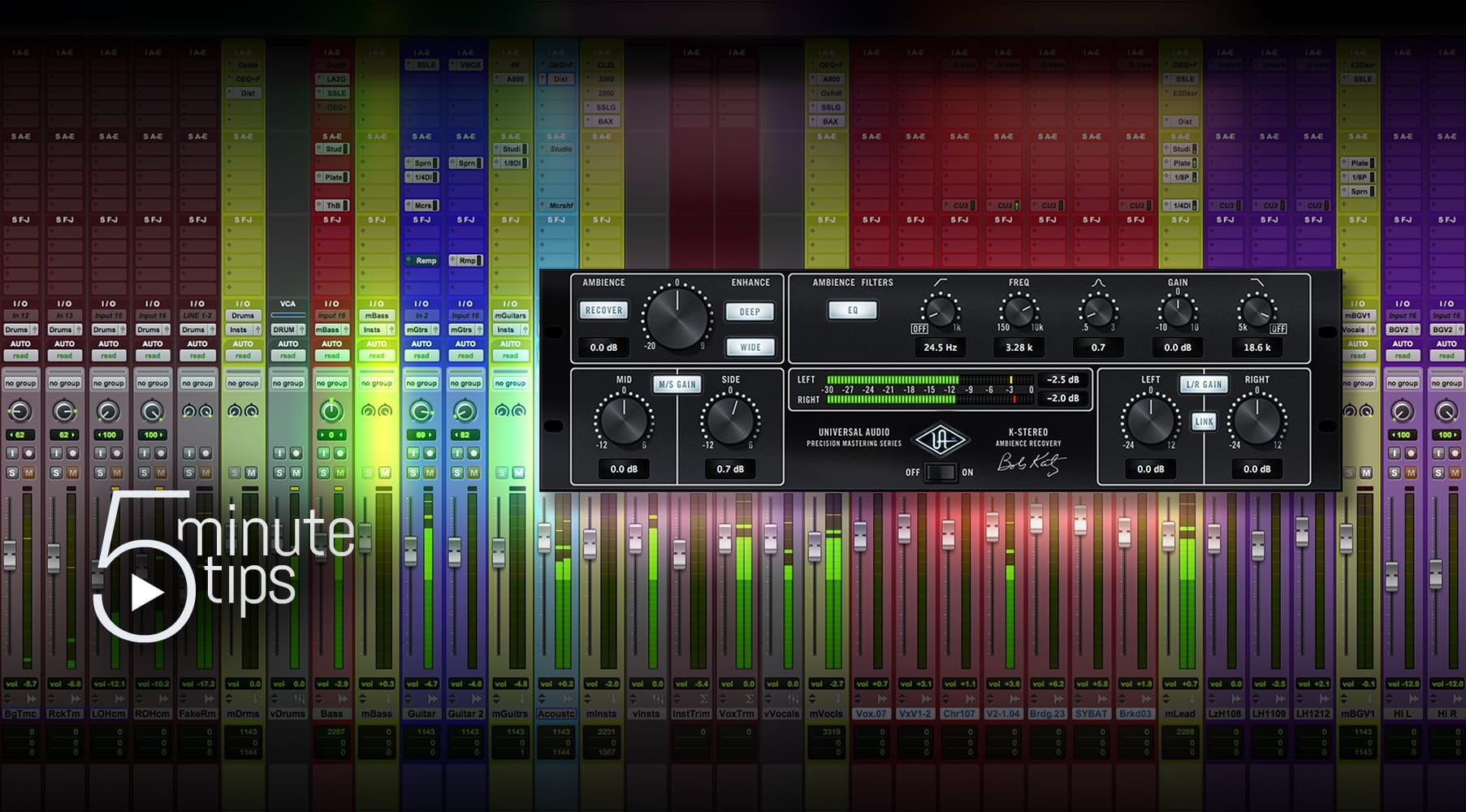Viewport: 1466px width, 812px height.
Task: Click the 24.5 Hz low-cut value field
Action: (x=940, y=348)
